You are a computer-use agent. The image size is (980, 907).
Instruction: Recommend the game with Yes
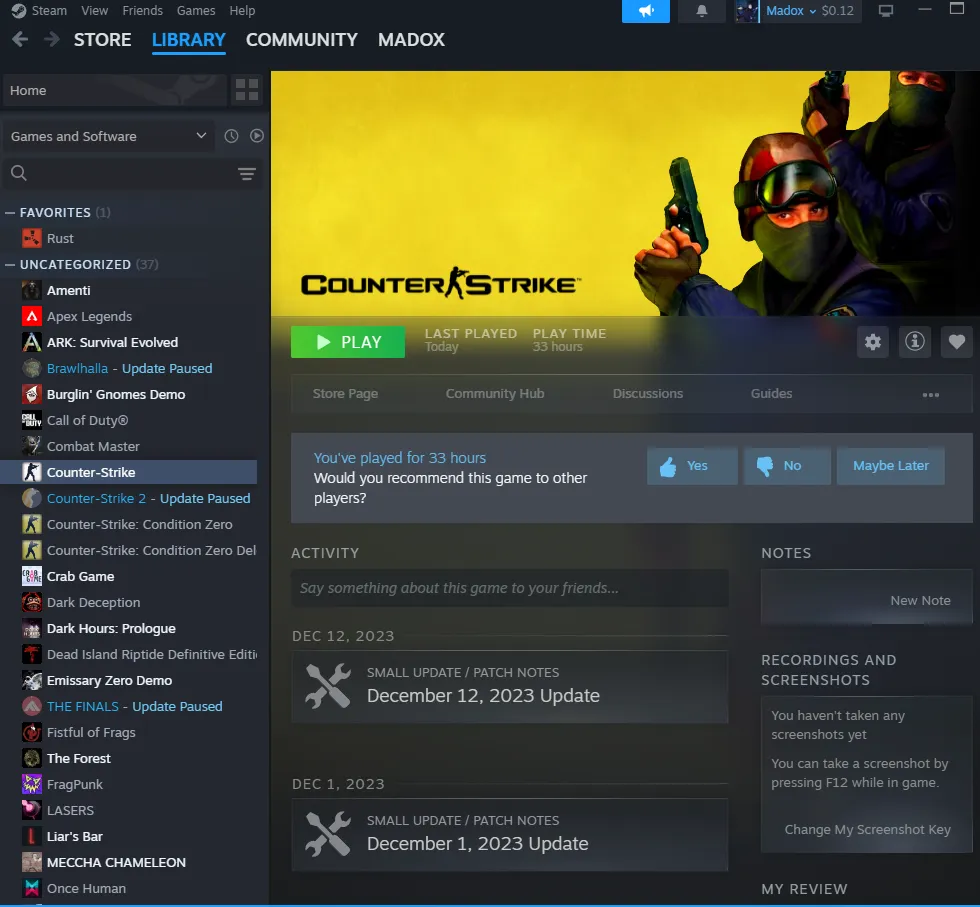tap(692, 466)
